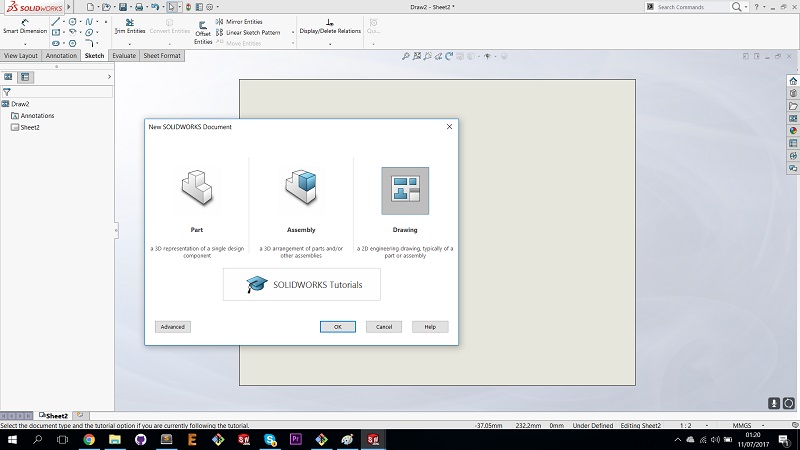Click the Search Commands input field
The width and height of the screenshot is (800, 450).
point(691,7)
